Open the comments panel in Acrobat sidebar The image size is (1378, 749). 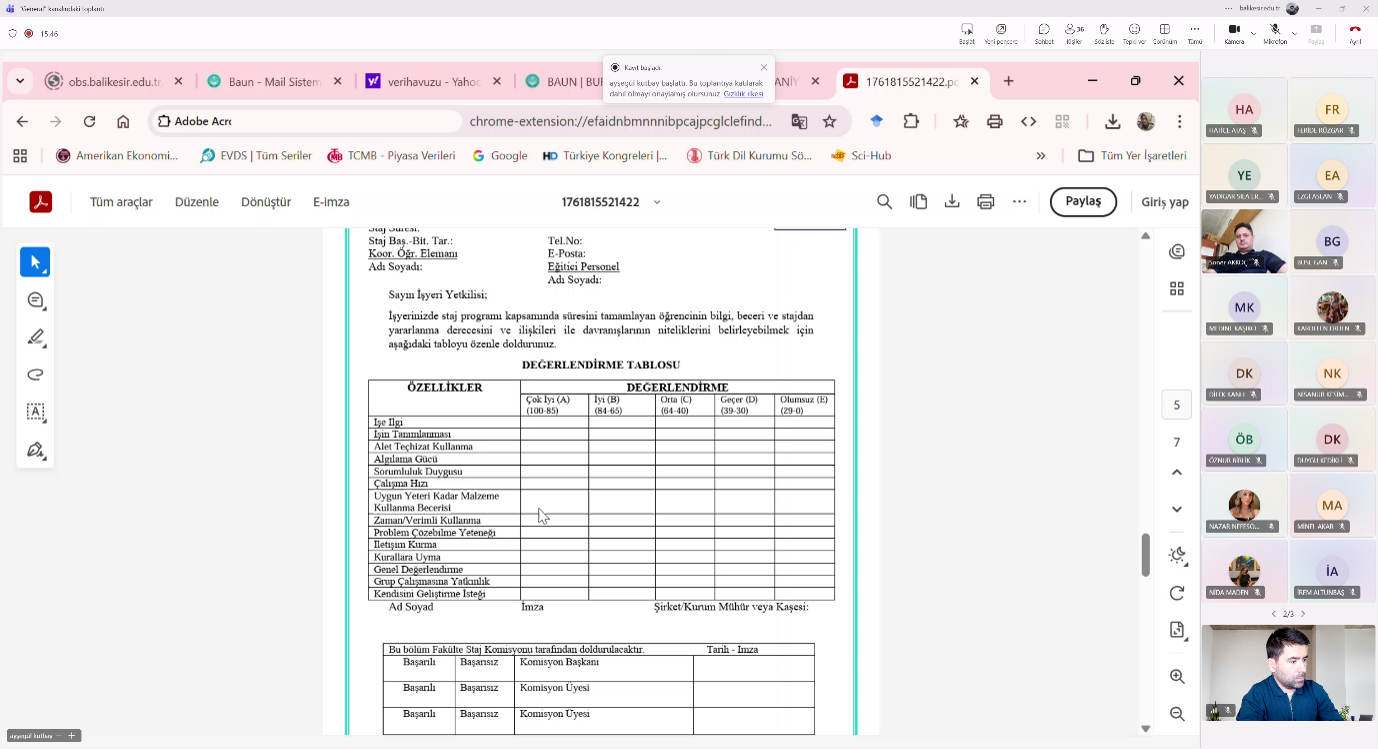(x=1177, y=251)
